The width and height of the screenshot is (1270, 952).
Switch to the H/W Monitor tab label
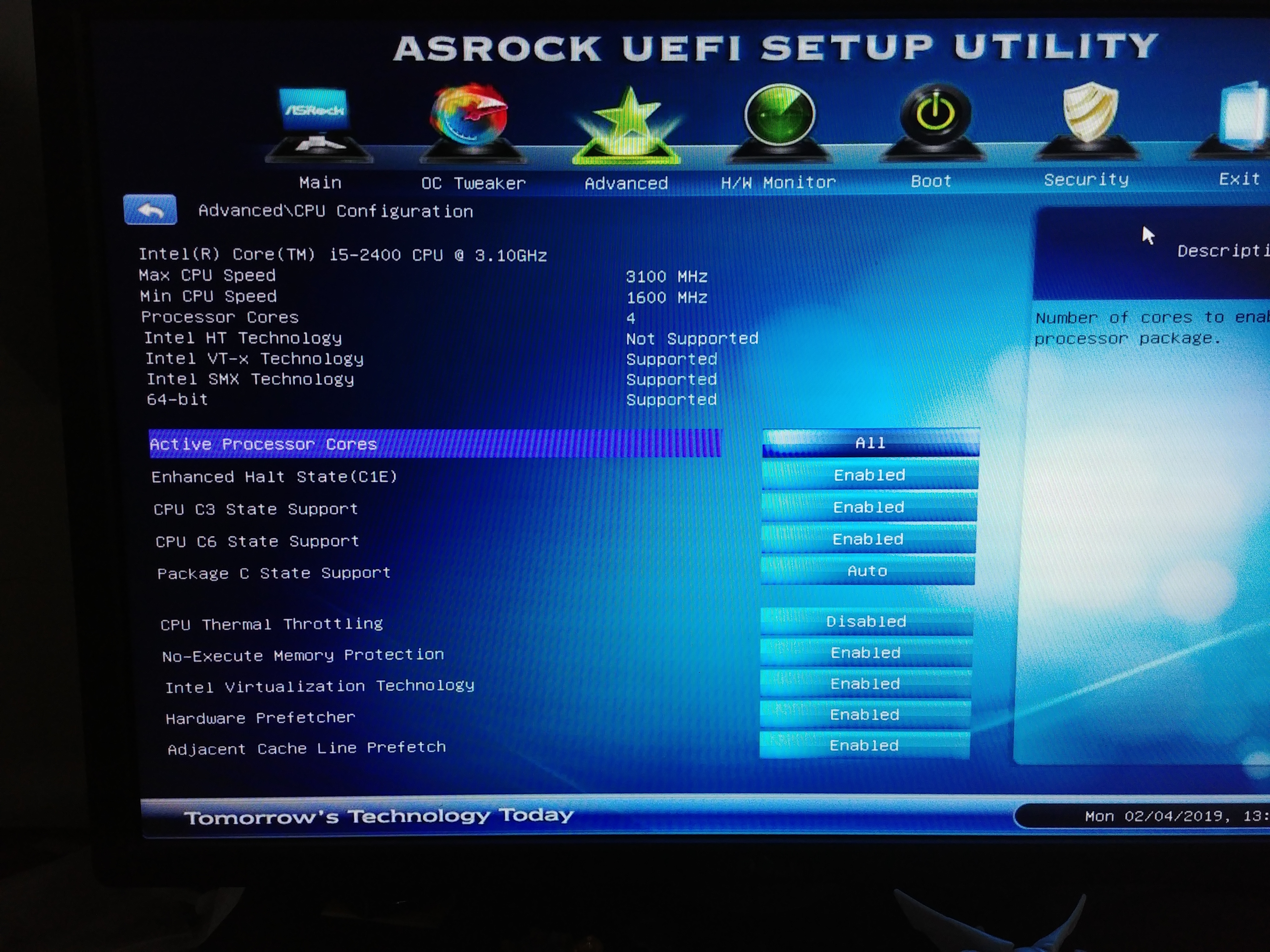(x=778, y=182)
